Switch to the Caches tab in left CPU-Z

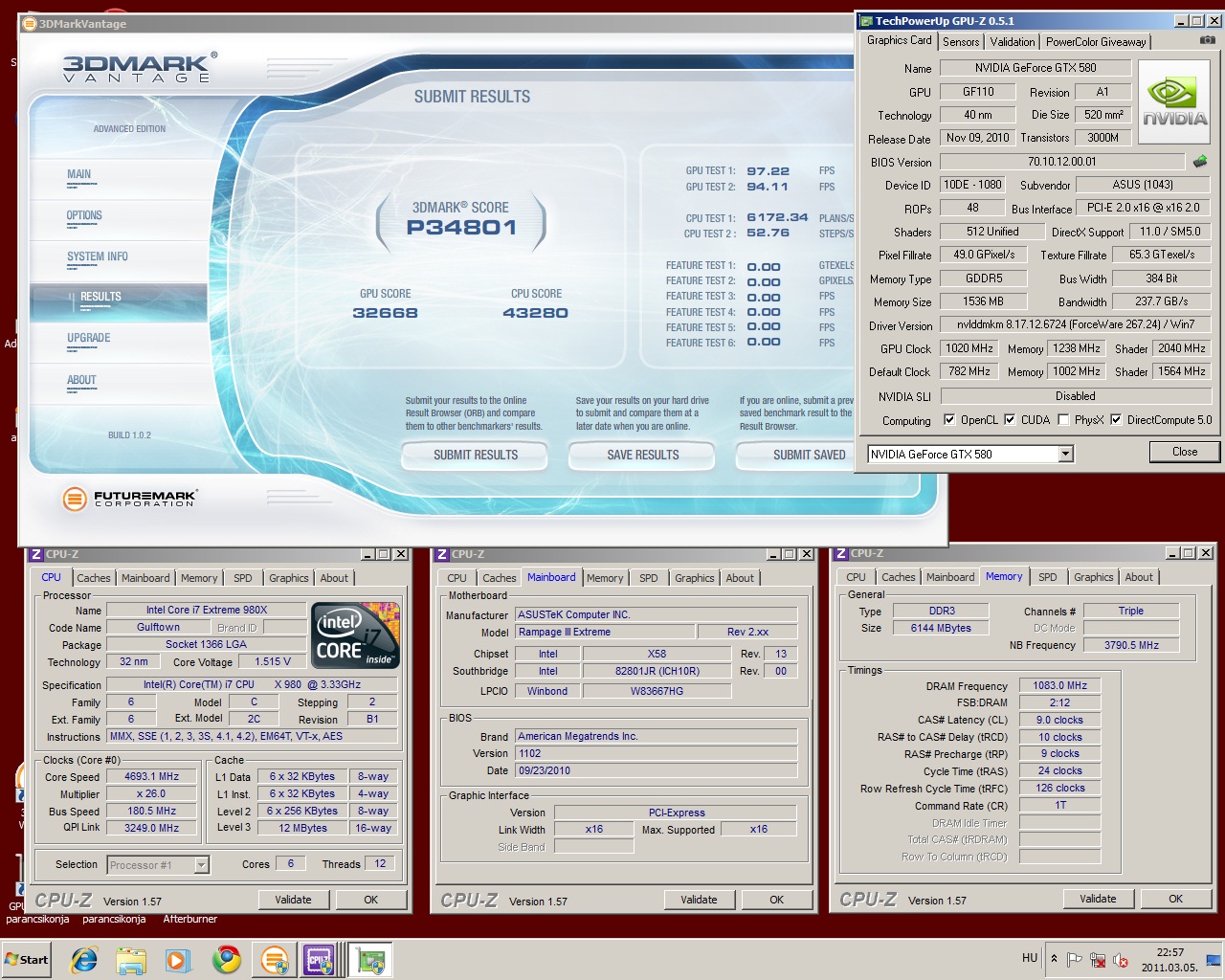click(x=94, y=578)
